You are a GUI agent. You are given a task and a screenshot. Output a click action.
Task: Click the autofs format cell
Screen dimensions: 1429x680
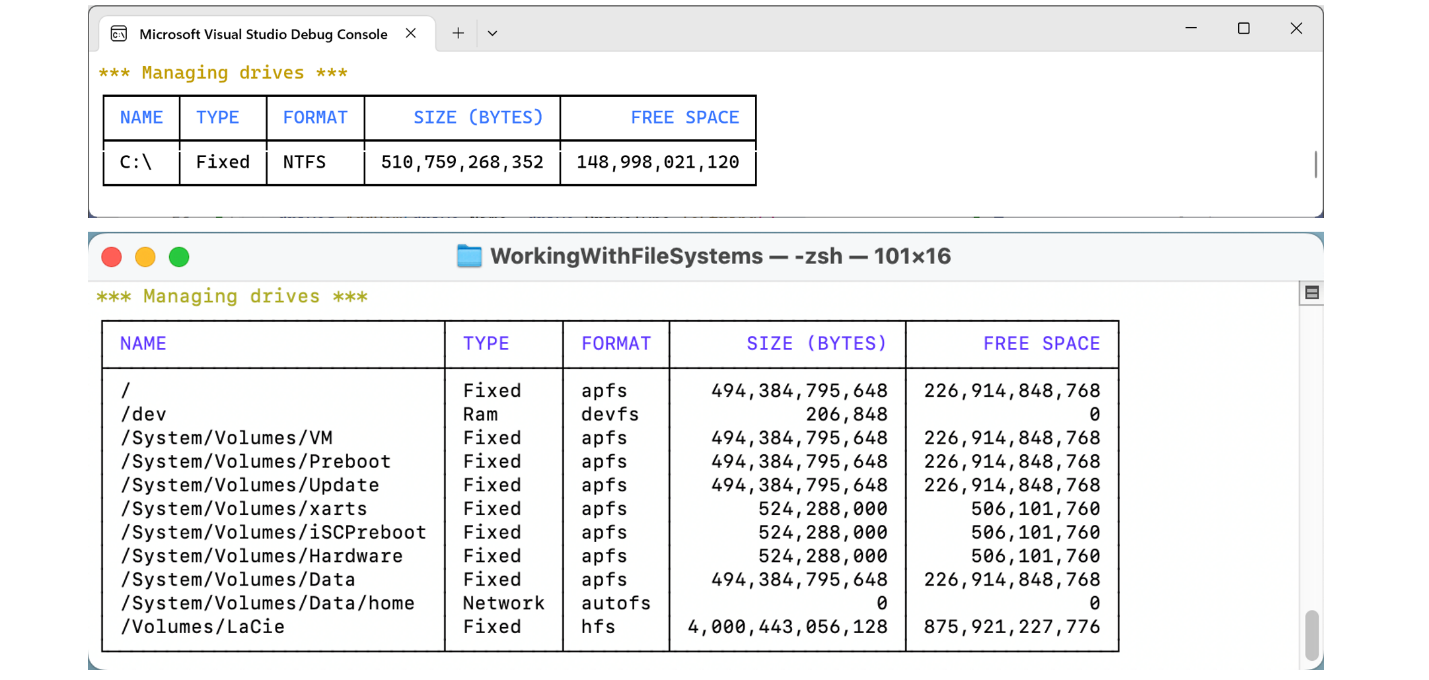click(x=616, y=603)
